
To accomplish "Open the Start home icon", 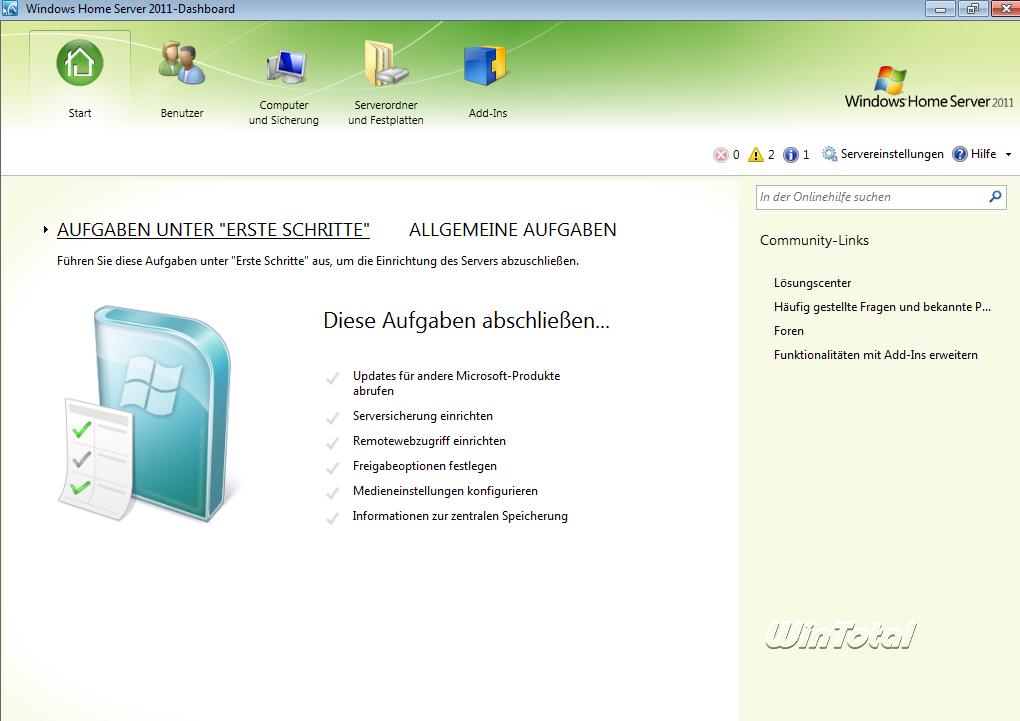I will (x=79, y=63).
